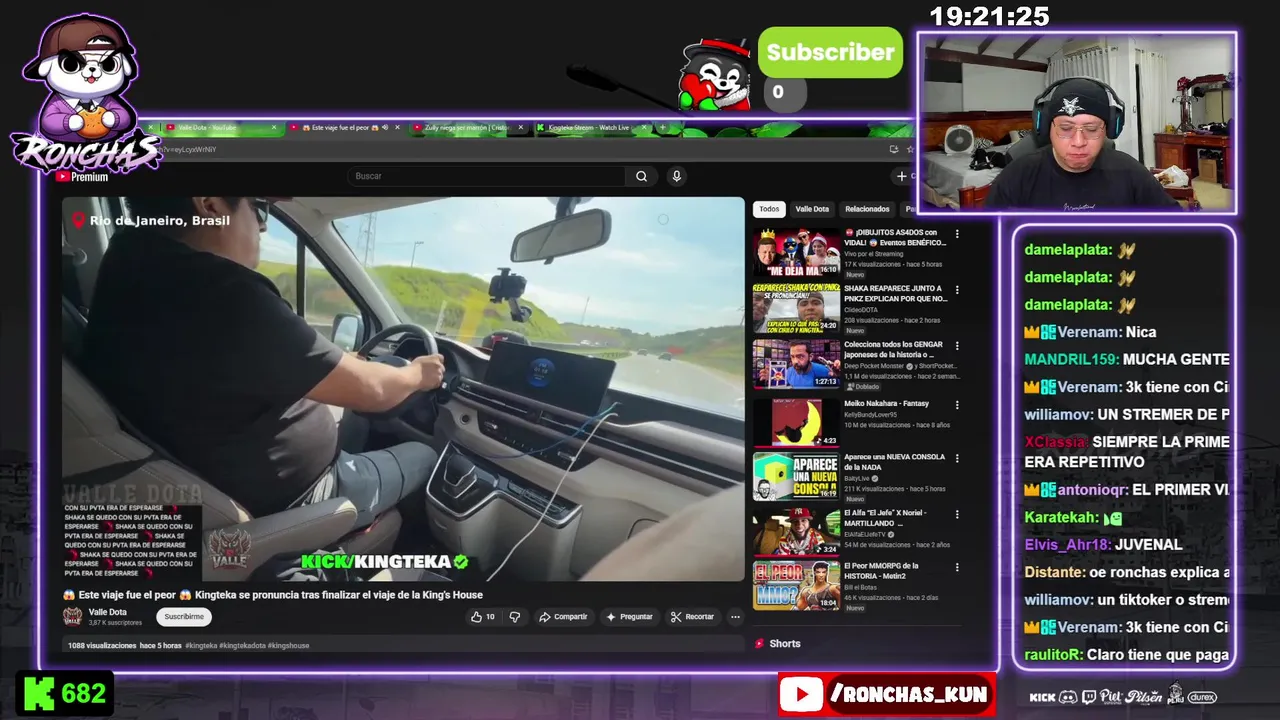
Task: Dislike the video with thumbs-down button
Action: tap(515, 617)
